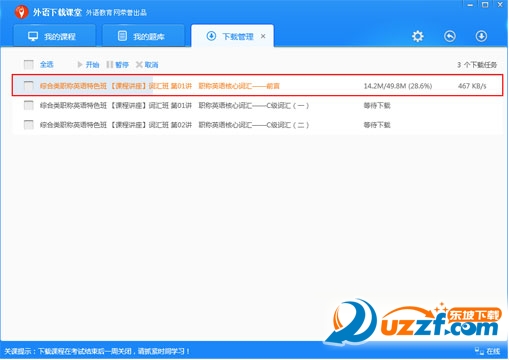The image size is (509, 360).
Task: Click the 14.2M/49.8M (28.6%) progress text
Action: point(398,86)
